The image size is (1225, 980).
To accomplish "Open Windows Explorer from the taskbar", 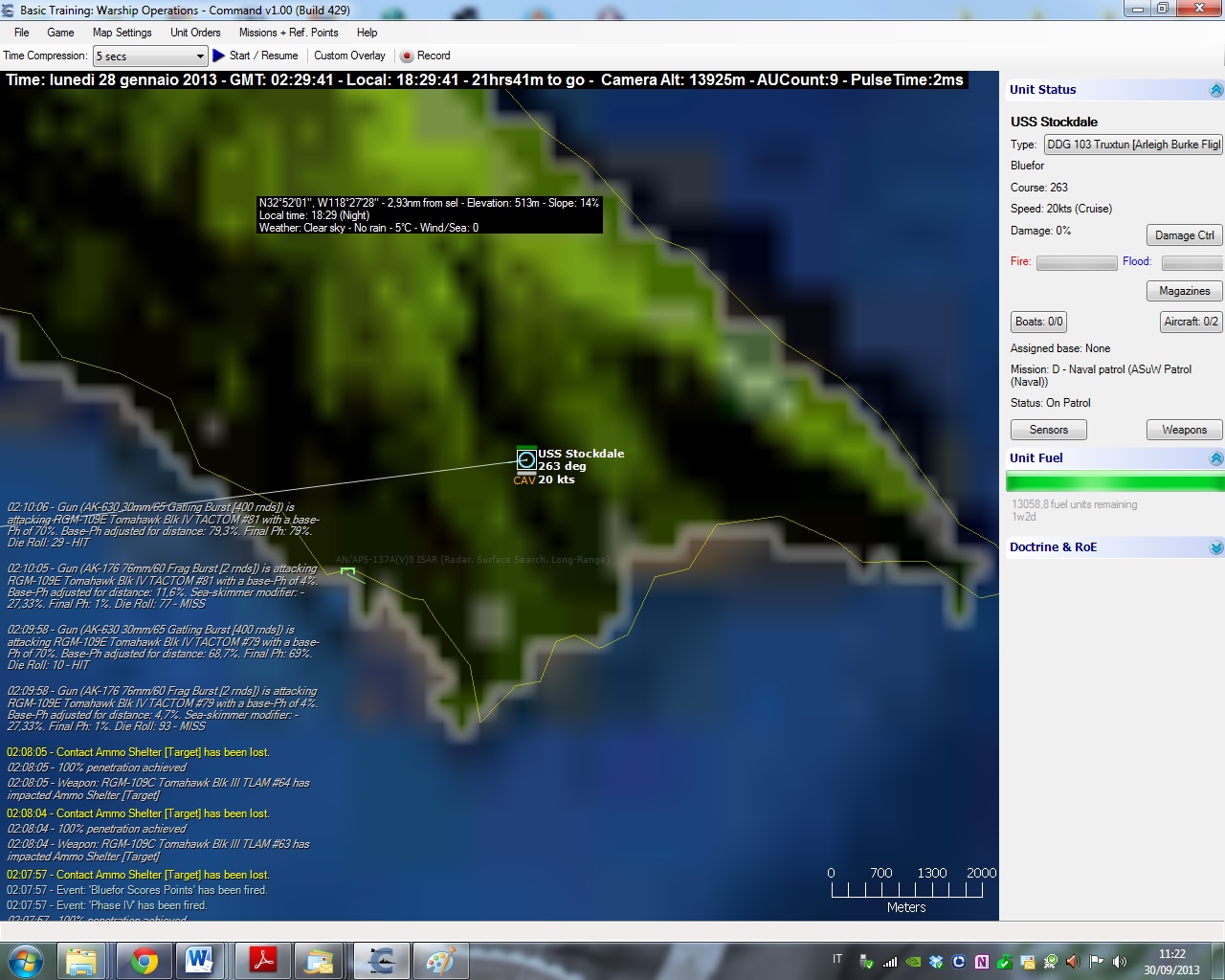I will click(81, 960).
